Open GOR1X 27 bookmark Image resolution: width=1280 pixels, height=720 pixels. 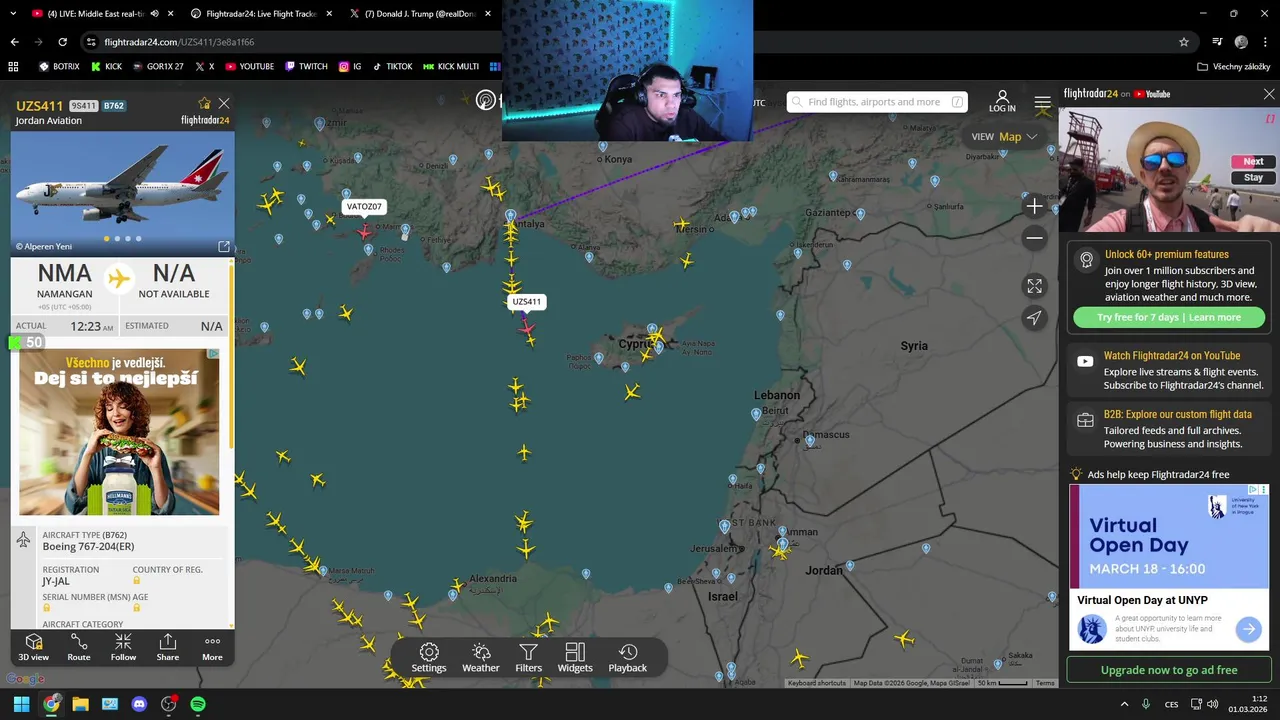pos(160,66)
